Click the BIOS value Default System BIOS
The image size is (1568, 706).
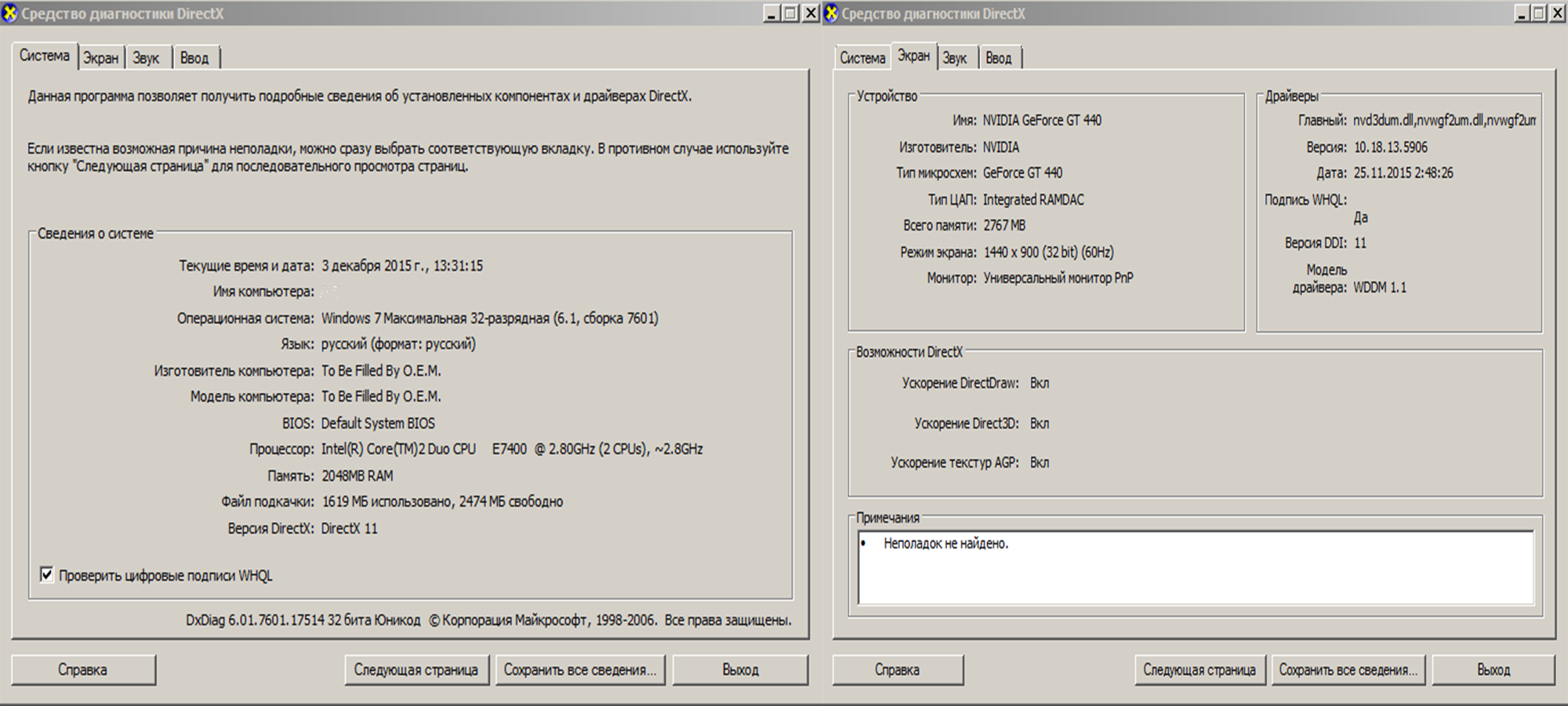pyautogui.click(x=378, y=424)
